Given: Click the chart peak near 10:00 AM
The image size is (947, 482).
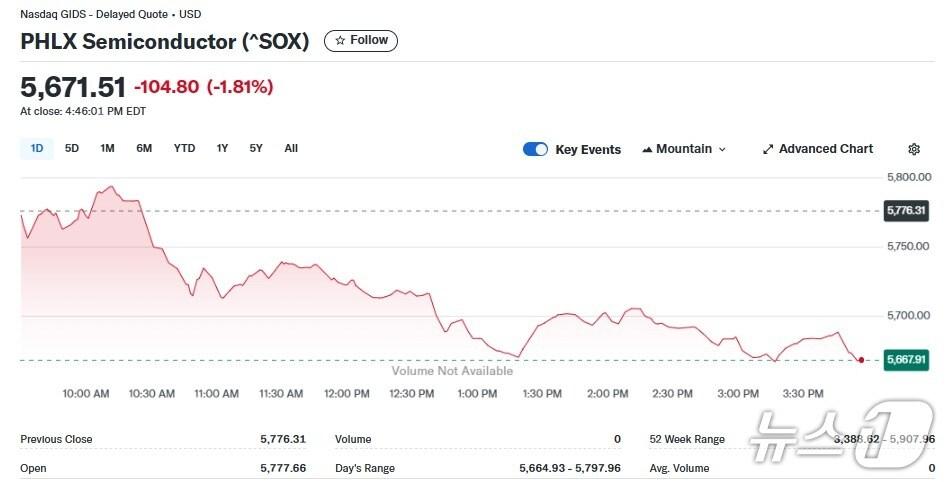Looking at the screenshot, I should coord(110,187).
